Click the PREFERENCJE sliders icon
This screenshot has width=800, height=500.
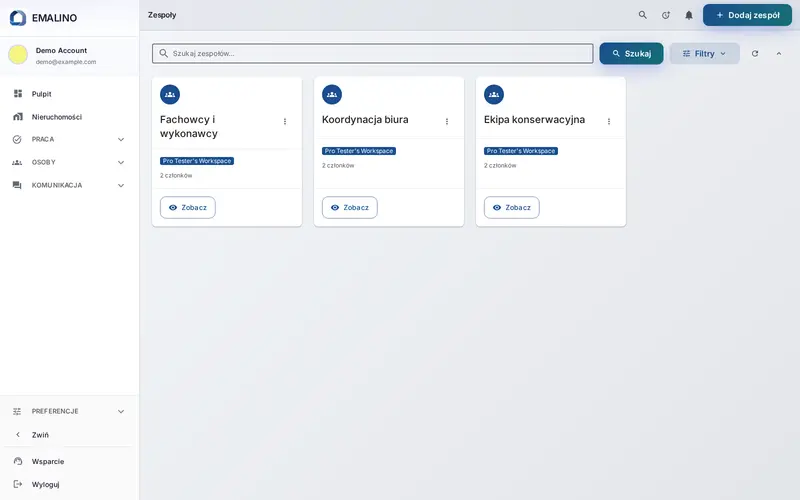(17, 411)
